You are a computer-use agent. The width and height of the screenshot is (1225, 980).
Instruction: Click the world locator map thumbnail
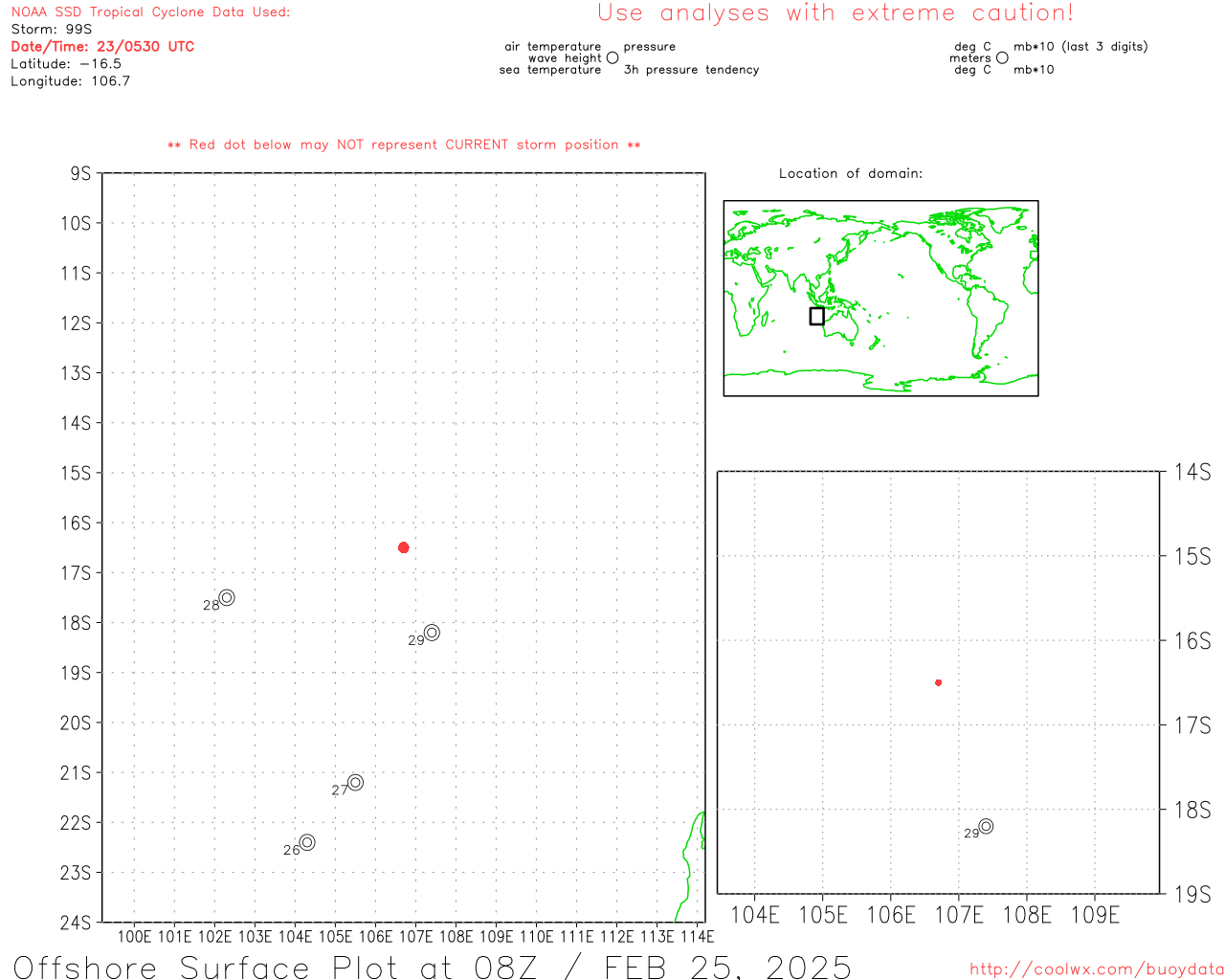880,299
